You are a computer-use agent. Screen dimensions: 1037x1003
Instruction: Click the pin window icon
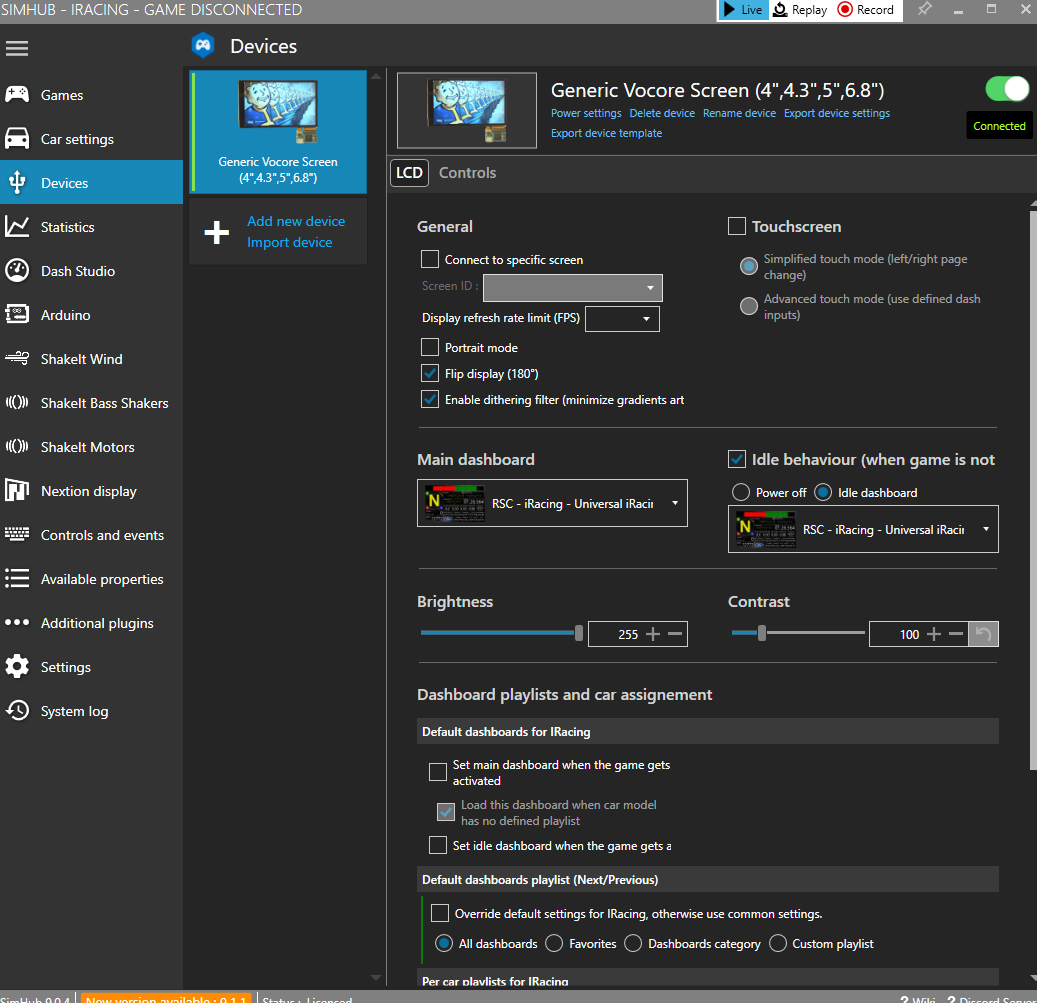(925, 9)
